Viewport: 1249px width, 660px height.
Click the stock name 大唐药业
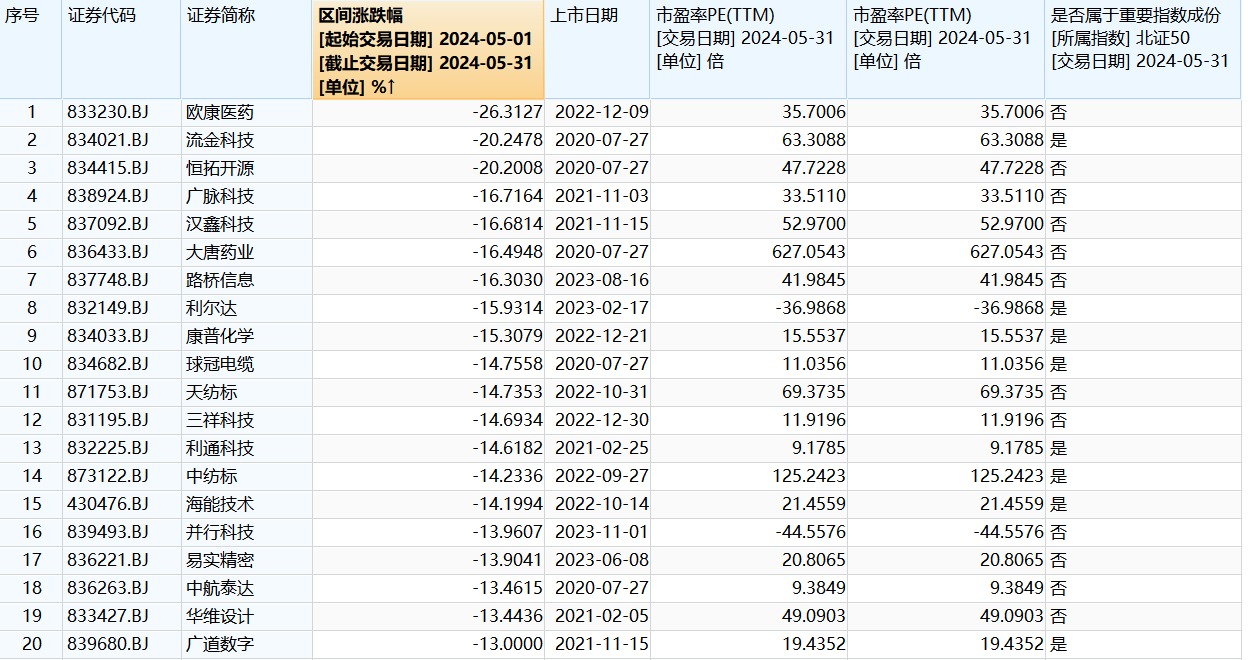pyautogui.click(x=220, y=252)
